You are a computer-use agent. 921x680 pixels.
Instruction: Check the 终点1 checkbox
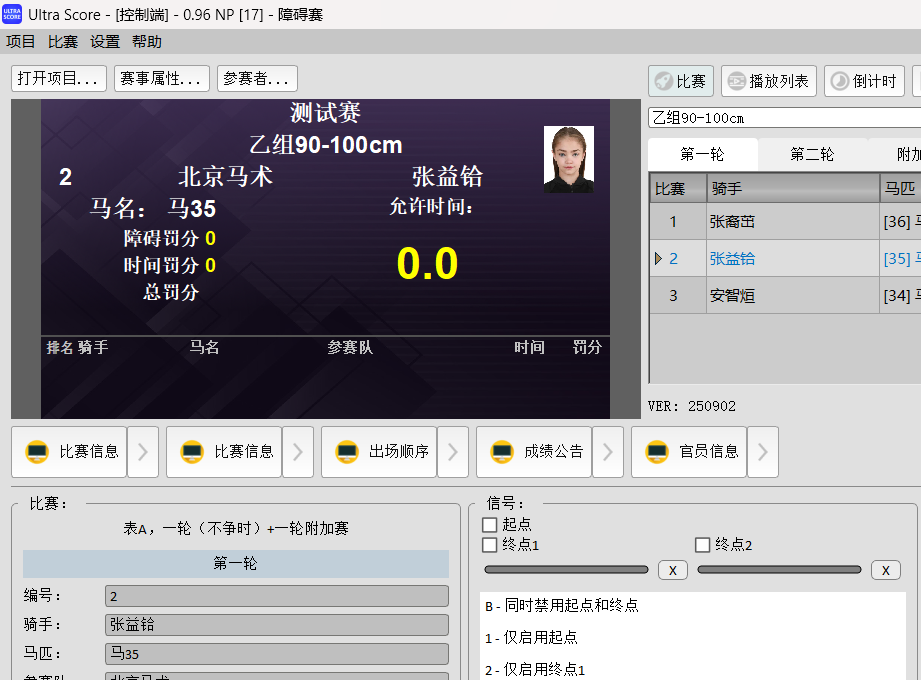489,544
